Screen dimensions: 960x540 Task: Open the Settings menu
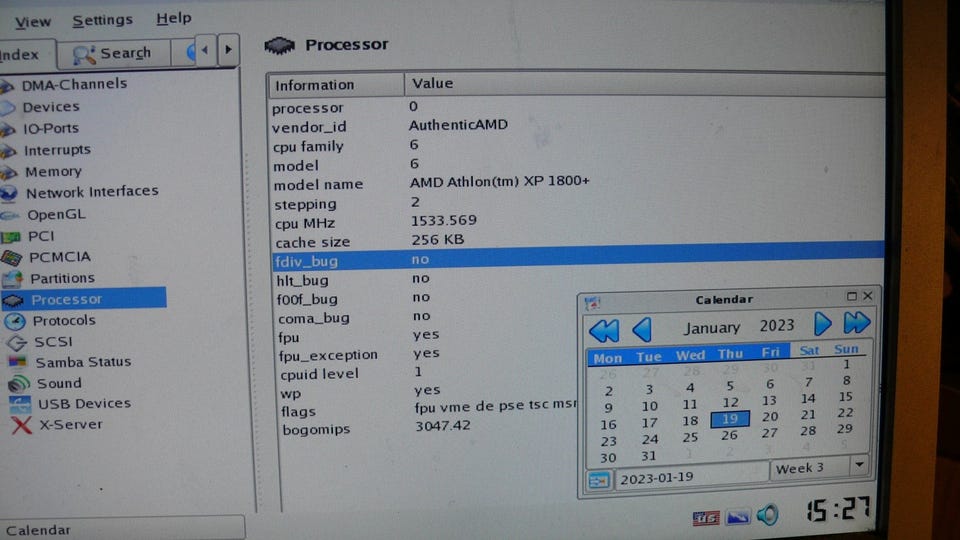(102, 20)
